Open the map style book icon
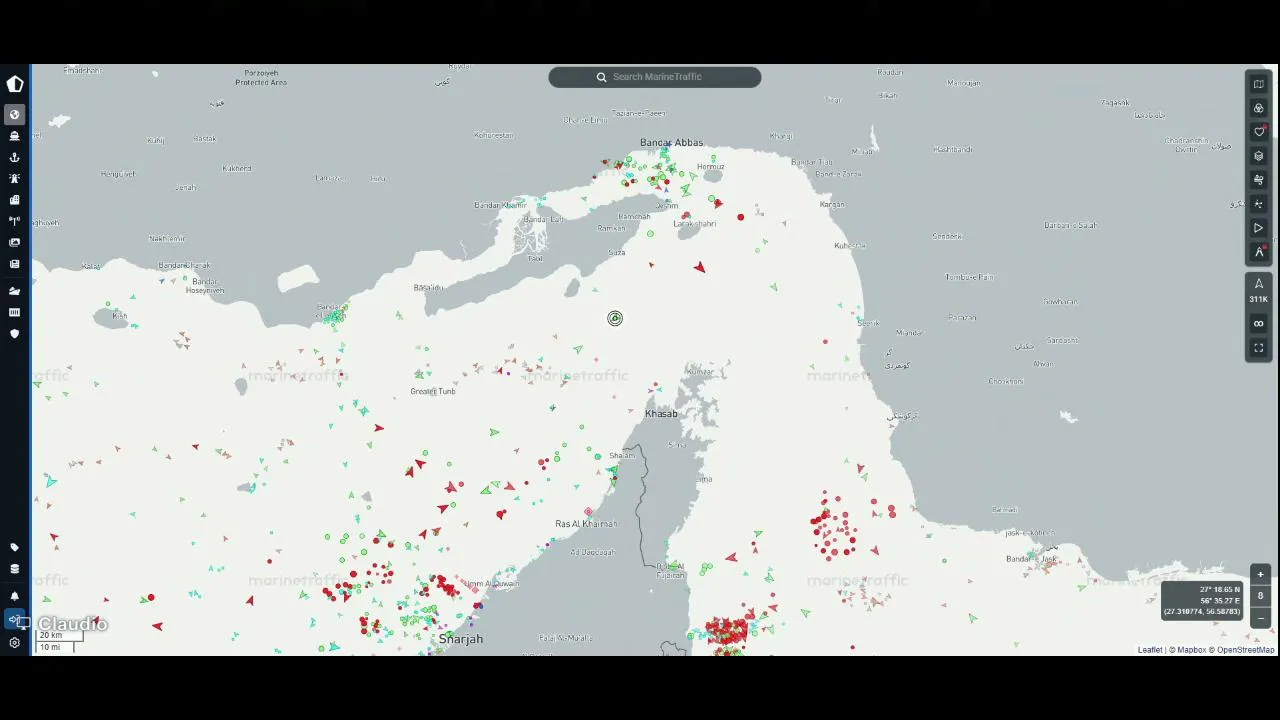The height and width of the screenshot is (720, 1280). point(1259,84)
